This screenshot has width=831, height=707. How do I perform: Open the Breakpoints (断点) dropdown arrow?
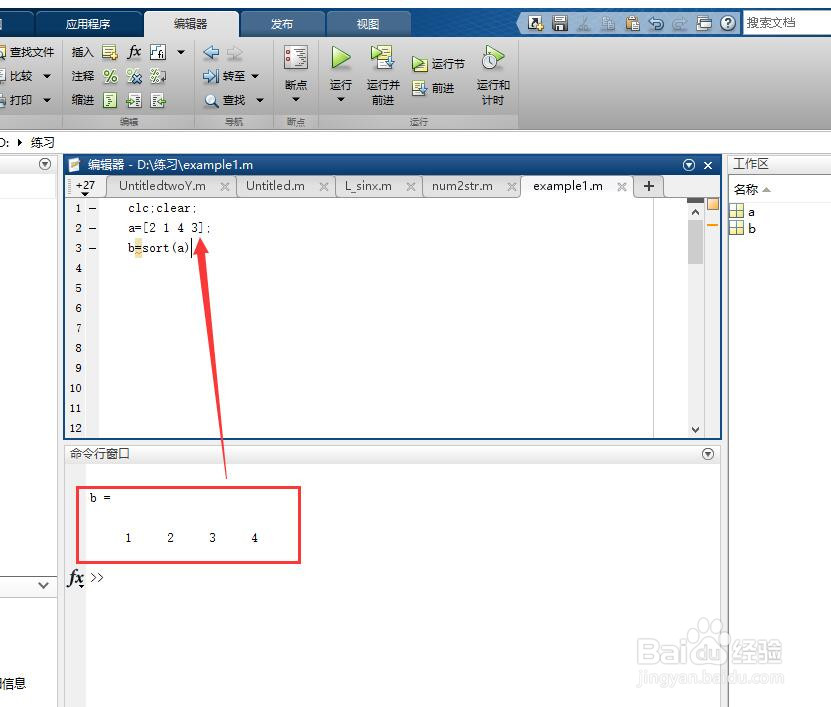(x=296, y=99)
